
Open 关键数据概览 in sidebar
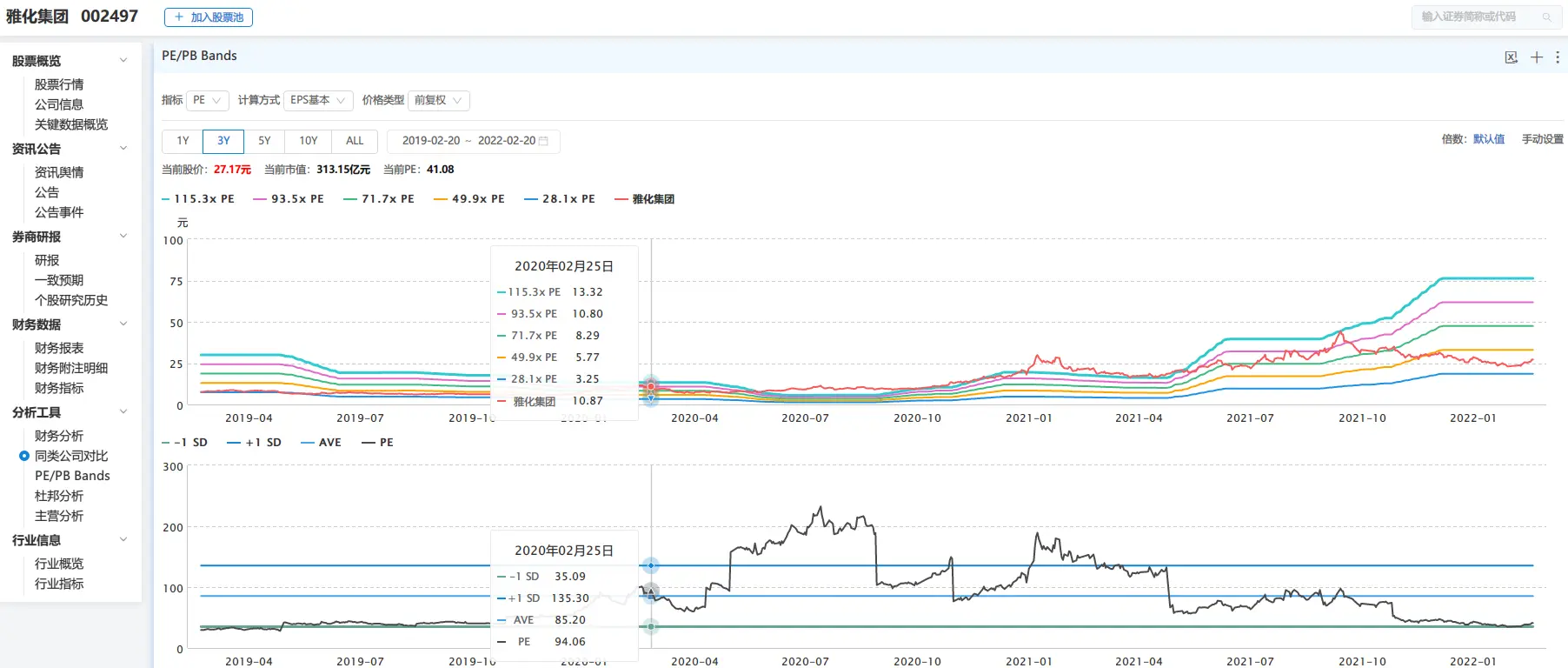pos(71,124)
